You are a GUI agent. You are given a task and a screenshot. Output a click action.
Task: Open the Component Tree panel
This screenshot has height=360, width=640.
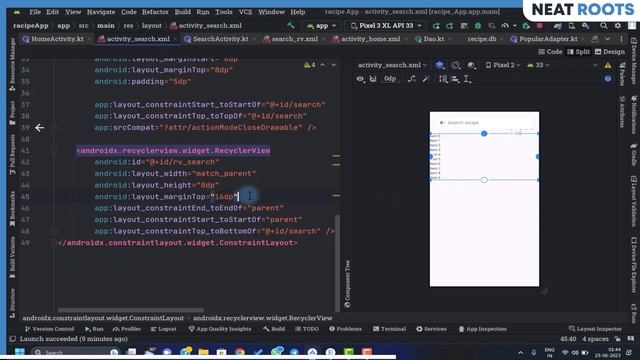click(x=347, y=284)
